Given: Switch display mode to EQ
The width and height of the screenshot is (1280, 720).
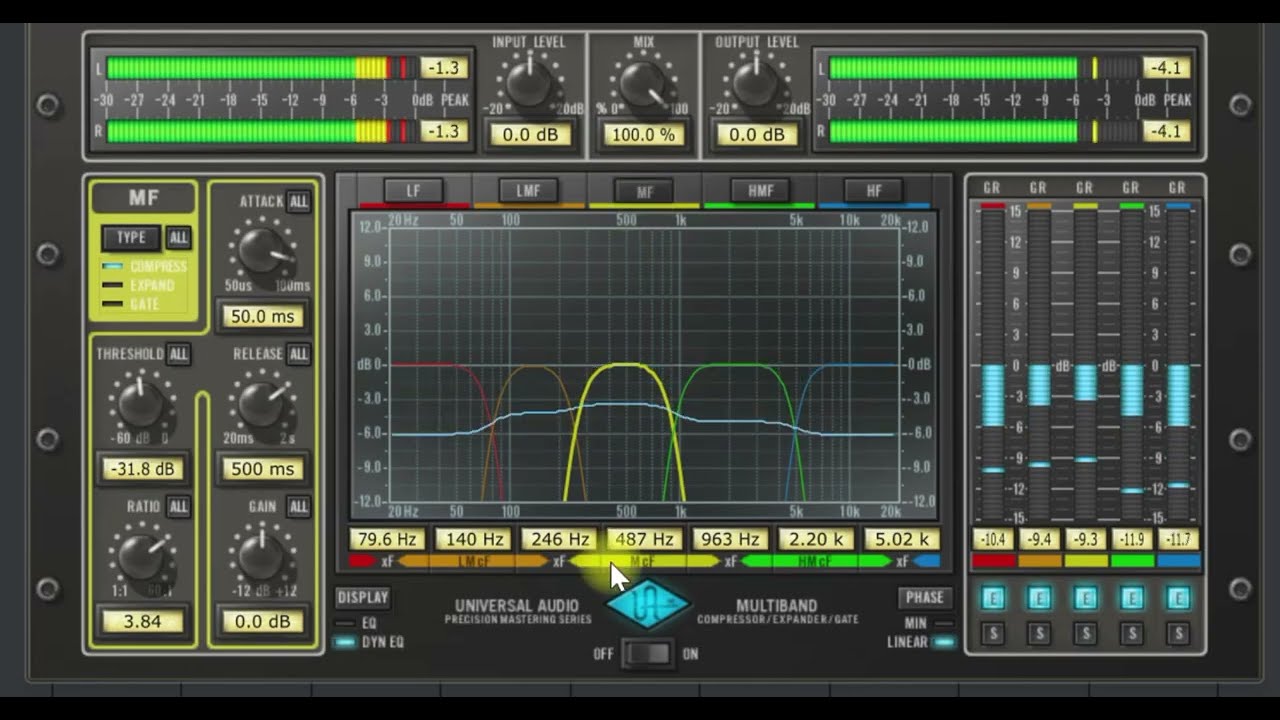Looking at the screenshot, I should [355, 623].
